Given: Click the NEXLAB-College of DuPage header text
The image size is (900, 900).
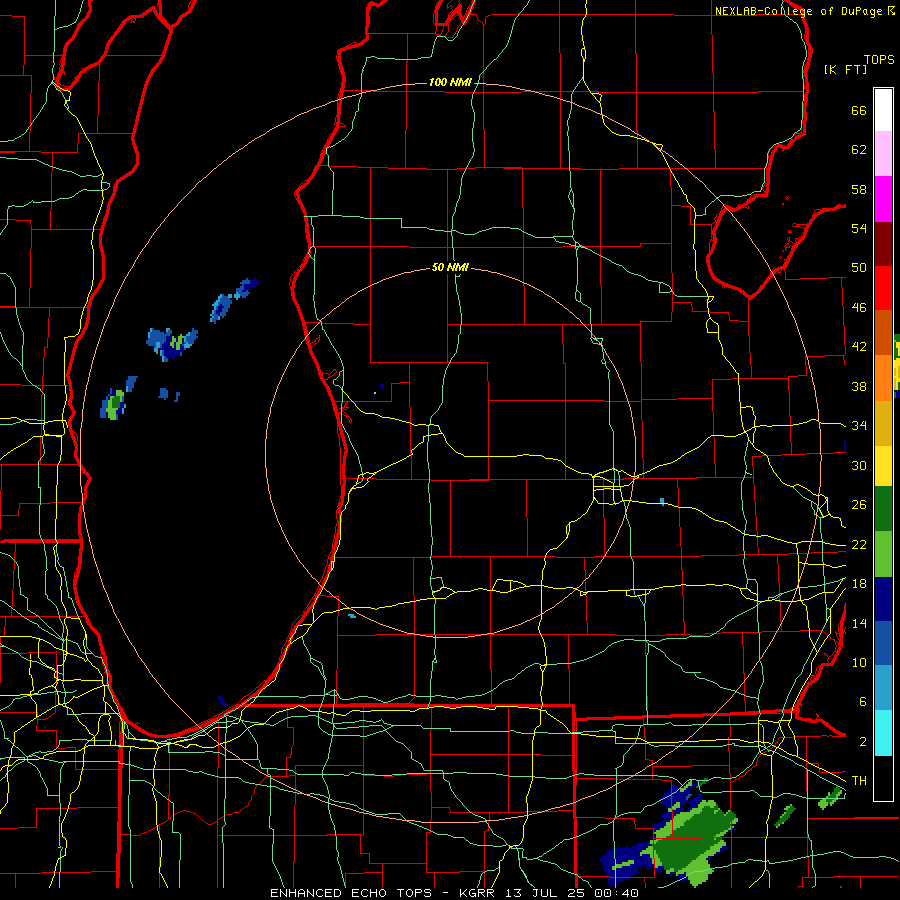Looking at the screenshot, I should [x=798, y=11].
